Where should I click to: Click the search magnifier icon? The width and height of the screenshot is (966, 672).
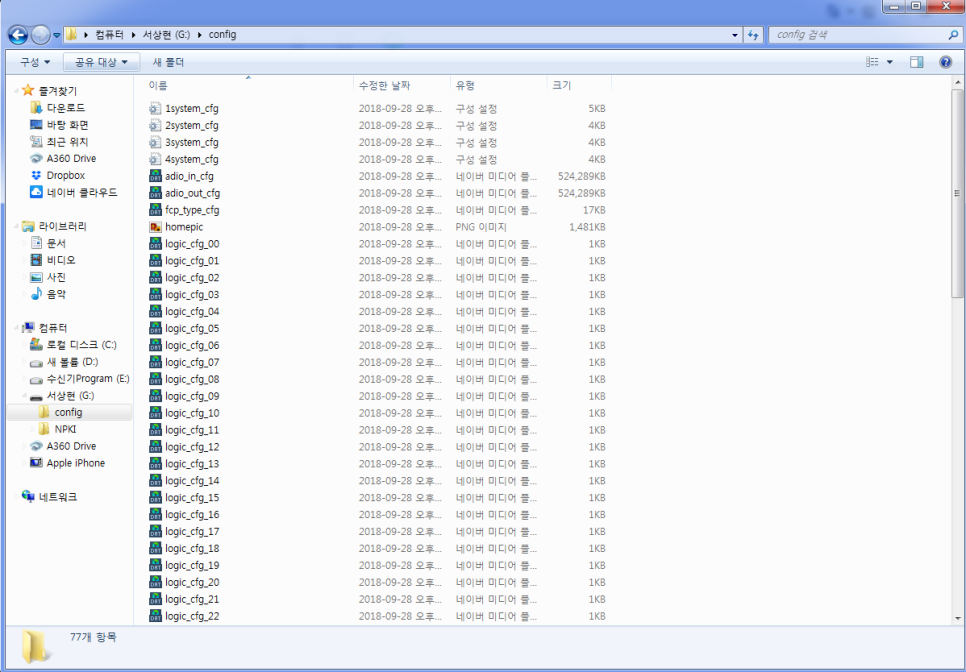click(953, 35)
